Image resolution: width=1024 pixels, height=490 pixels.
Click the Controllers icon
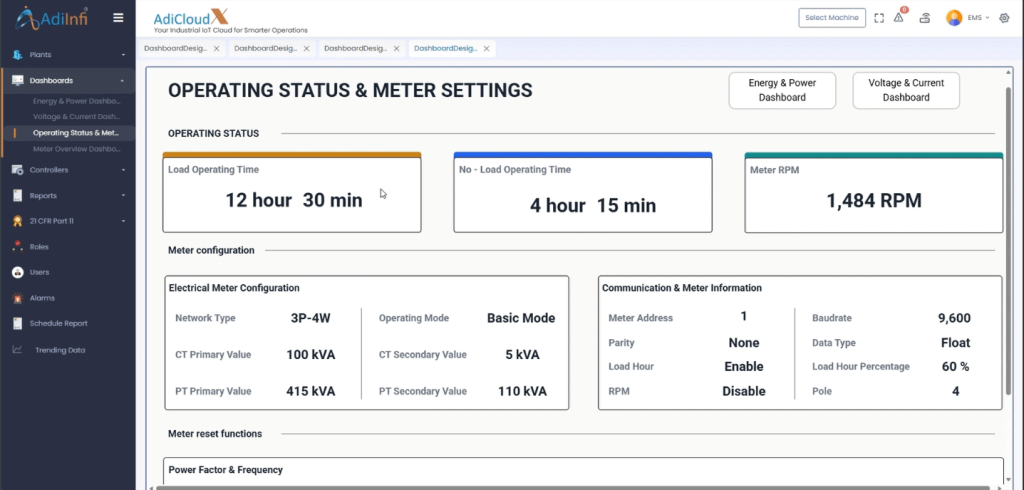coord(18,170)
